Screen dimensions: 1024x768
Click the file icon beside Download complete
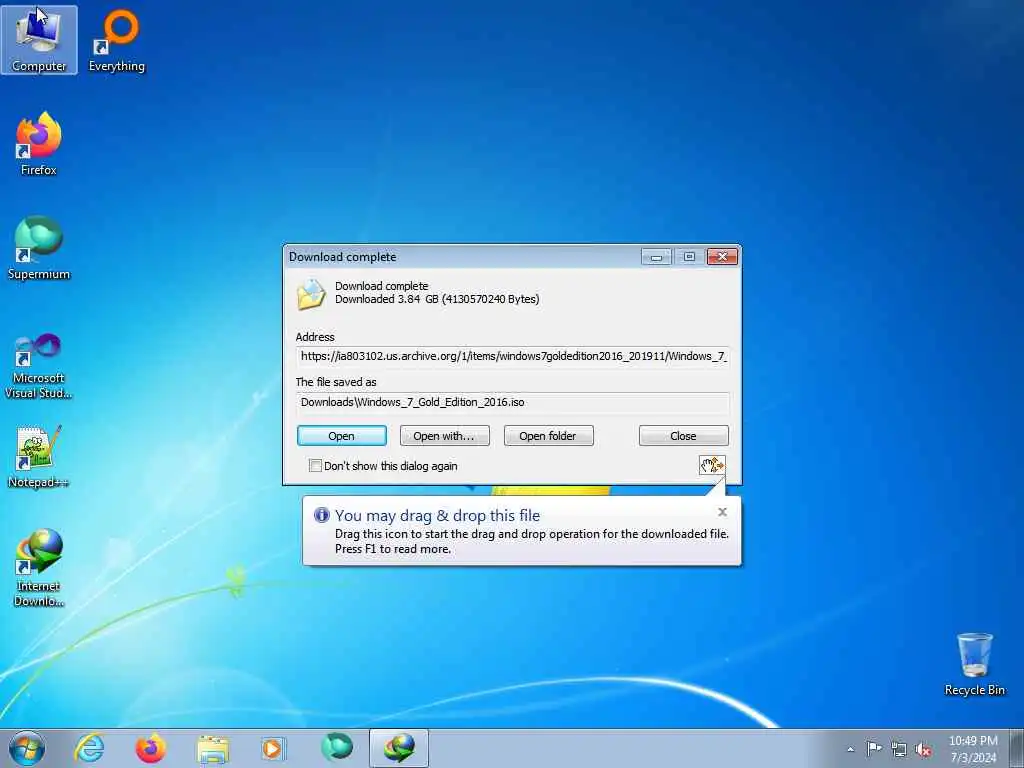tap(311, 294)
